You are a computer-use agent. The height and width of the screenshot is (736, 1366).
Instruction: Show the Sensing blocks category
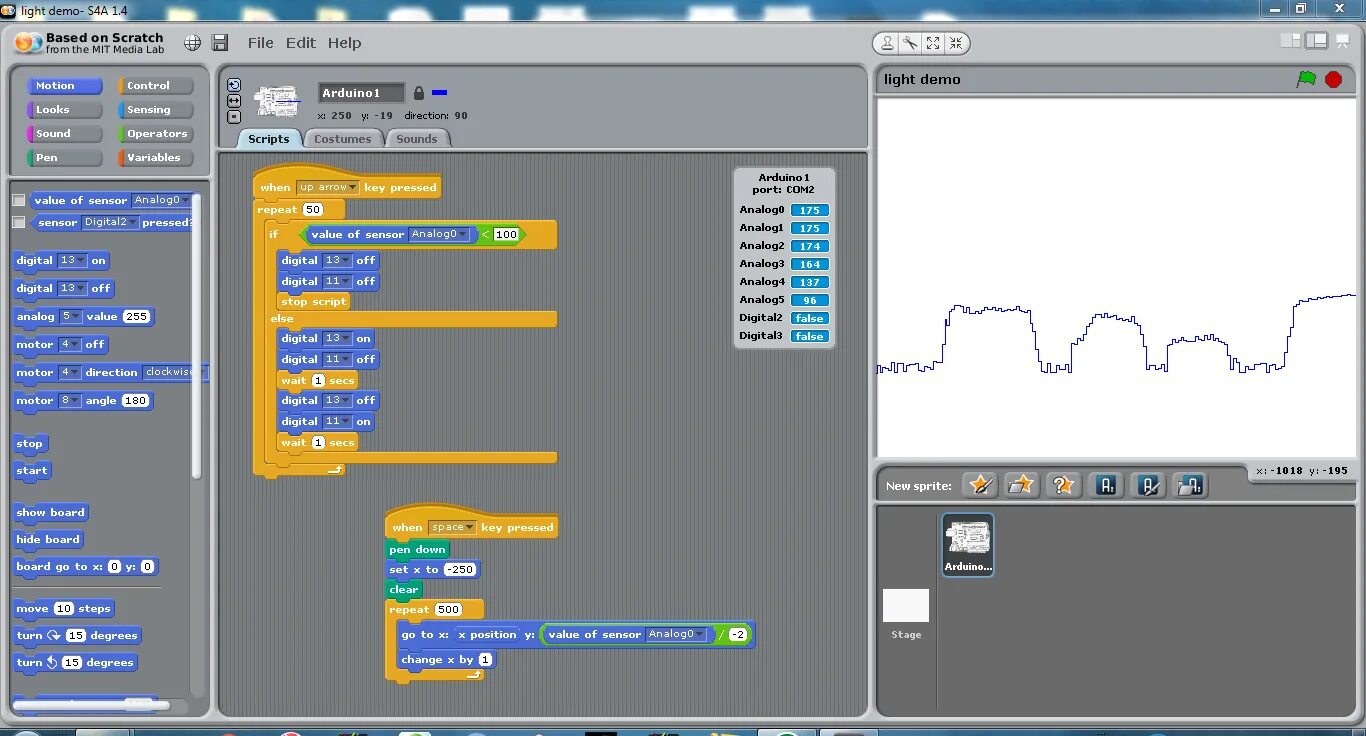156,110
